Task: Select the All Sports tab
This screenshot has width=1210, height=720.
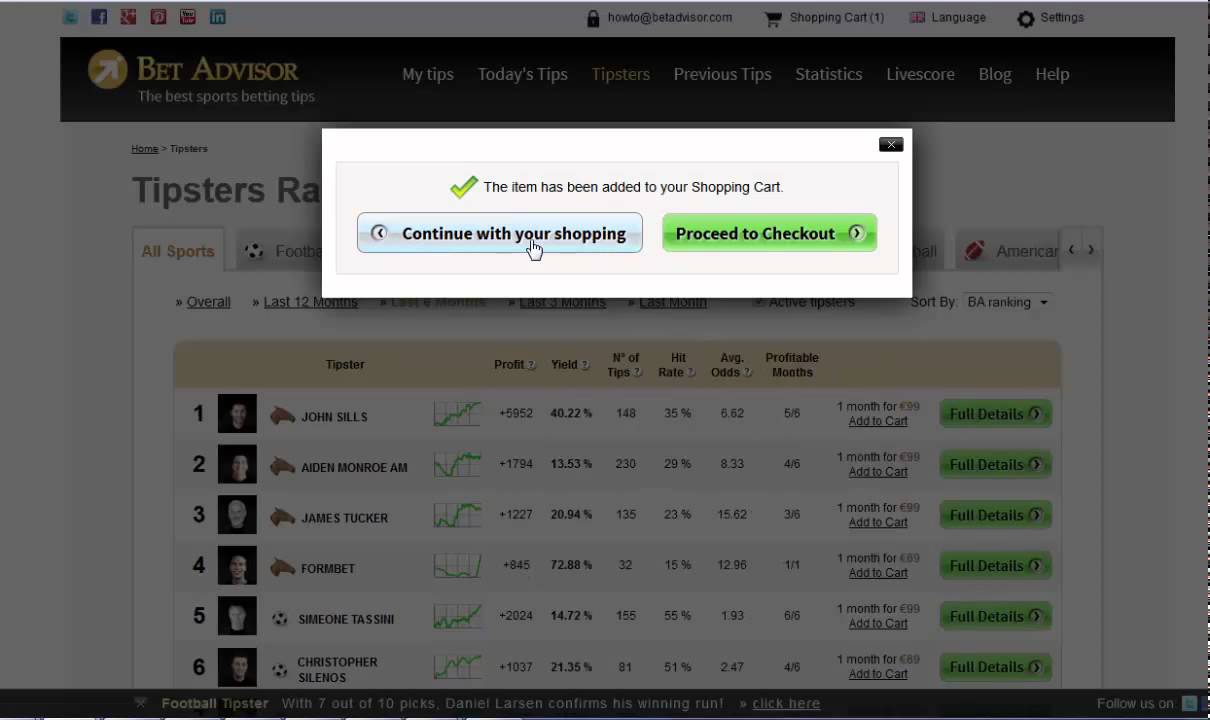Action: 178,251
